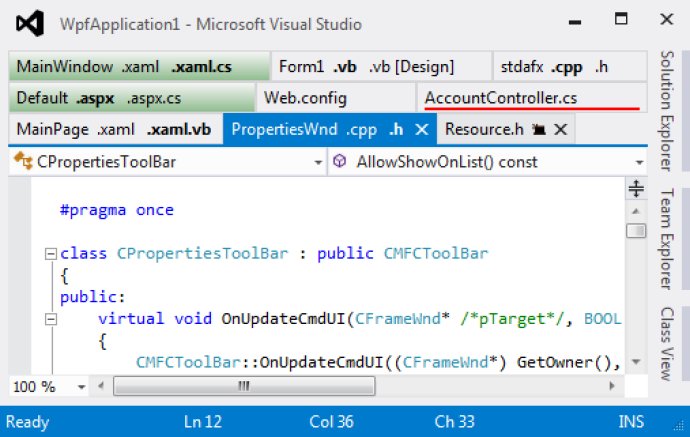Open the Solution Explorer side panel
This screenshot has width=690, height=437.
pyautogui.click(x=667, y=110)
